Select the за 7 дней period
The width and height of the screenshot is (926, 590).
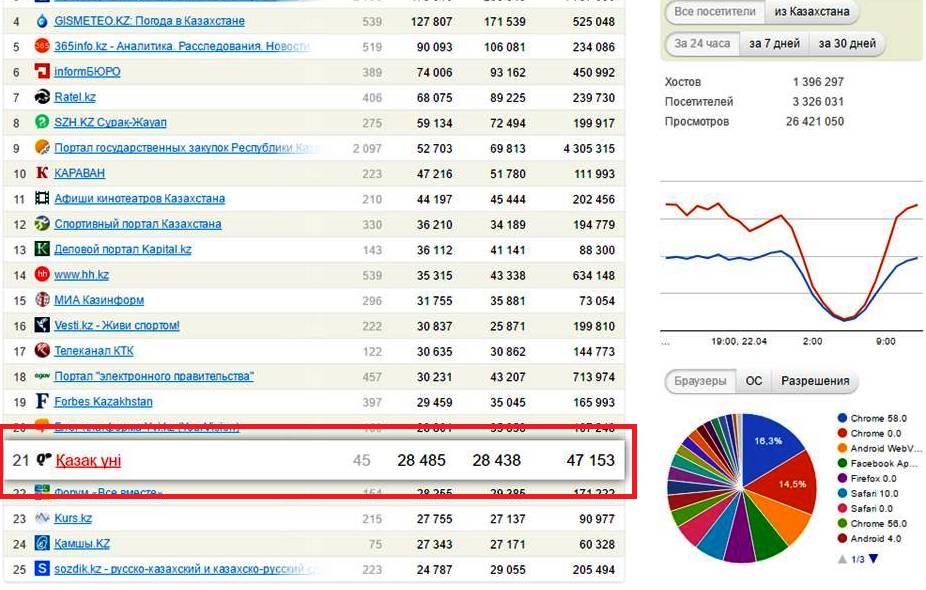[774, 44]
